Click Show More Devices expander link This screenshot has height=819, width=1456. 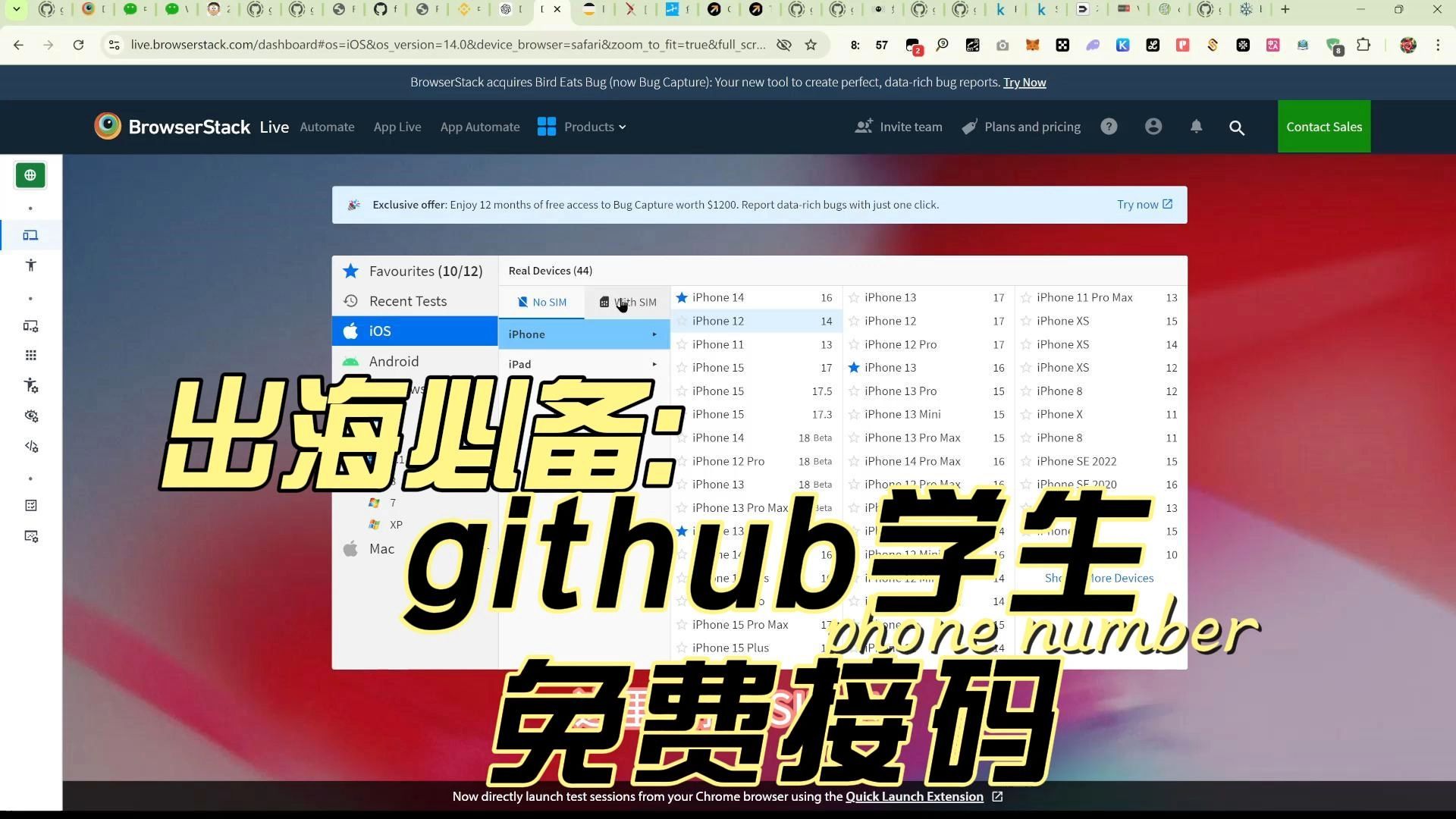point(1099,577)
